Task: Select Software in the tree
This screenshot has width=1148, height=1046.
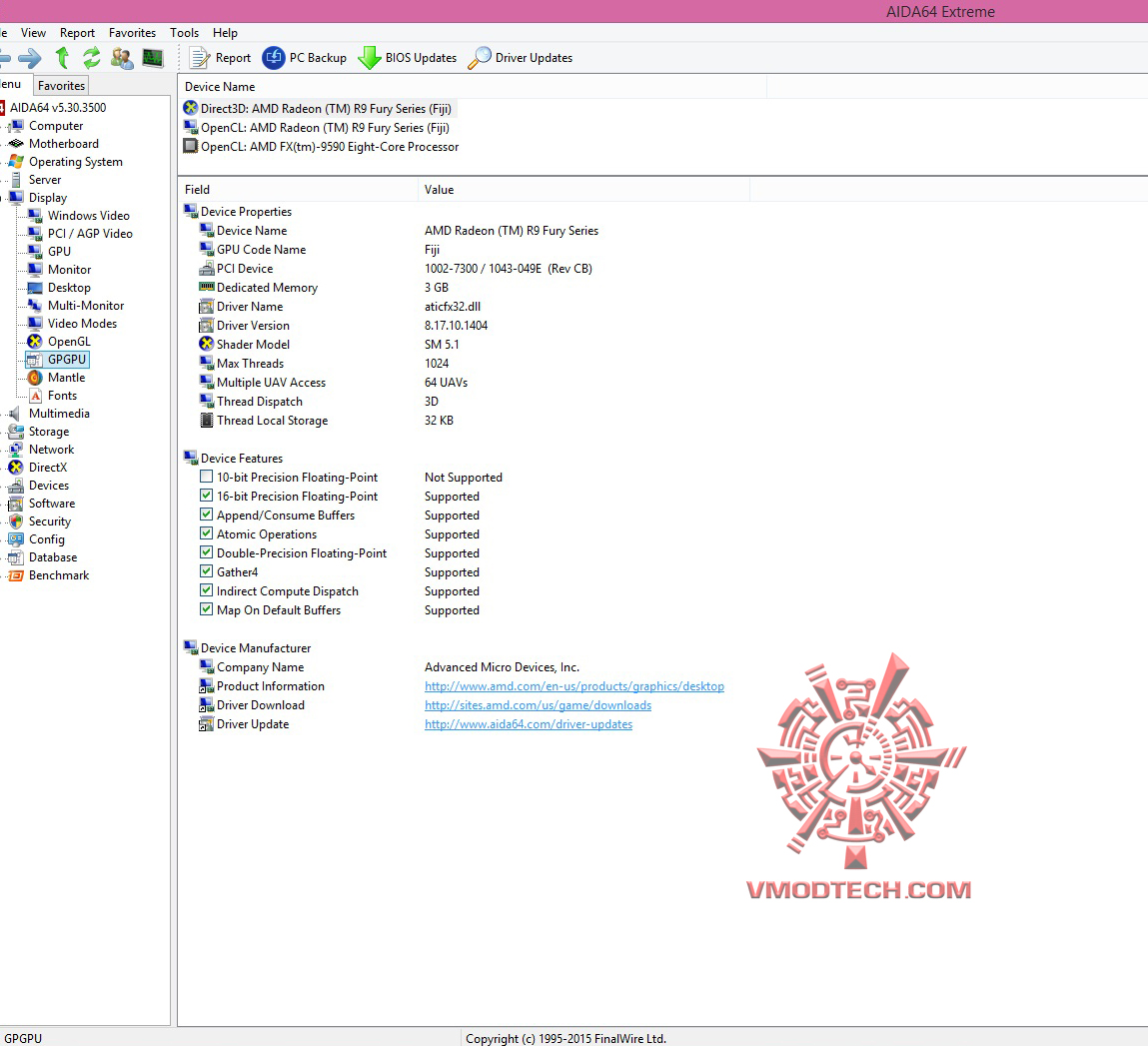Action: [51, 504]
